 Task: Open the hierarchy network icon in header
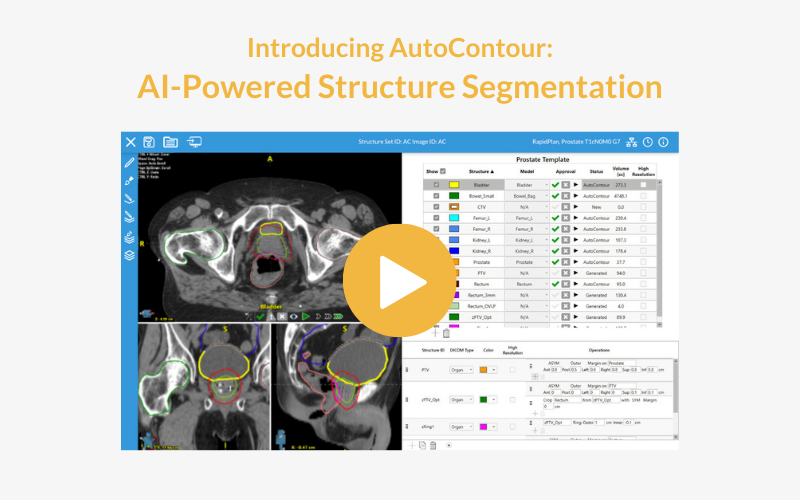[632, 142]
